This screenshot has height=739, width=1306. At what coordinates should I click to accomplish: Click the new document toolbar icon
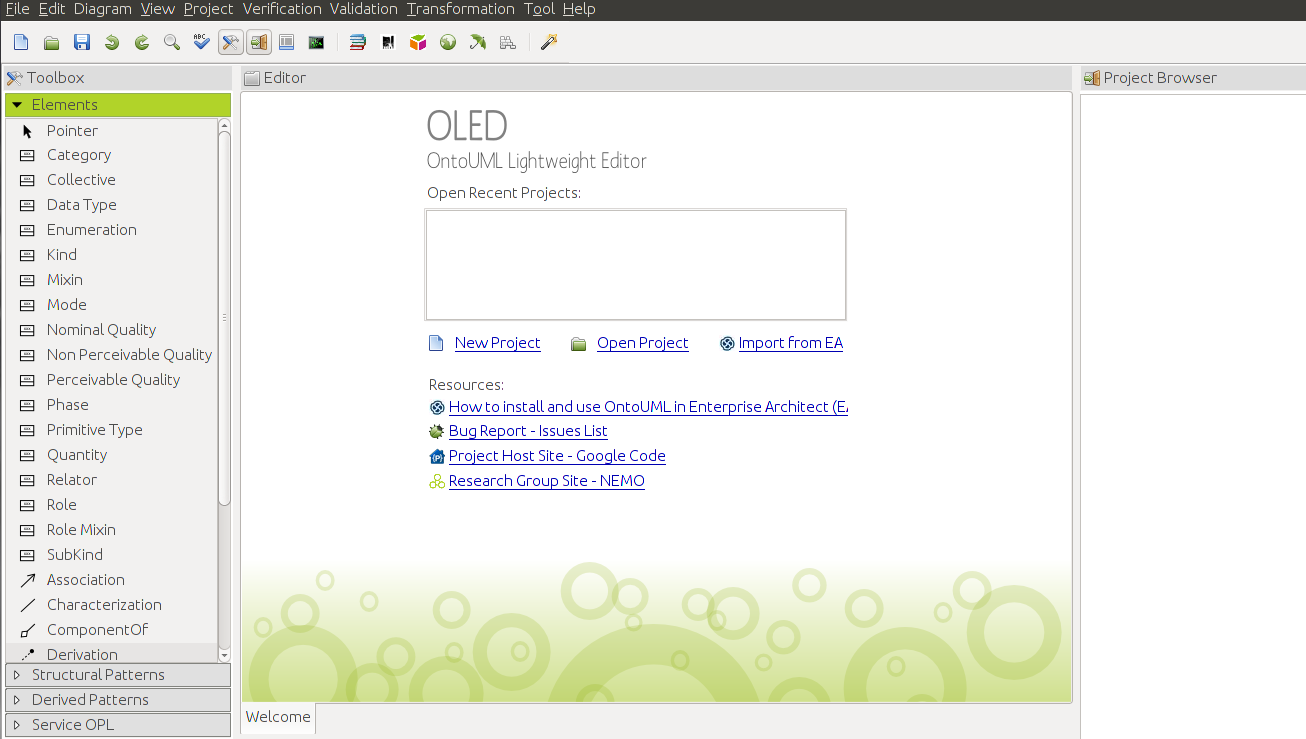(x=21, y=42)
